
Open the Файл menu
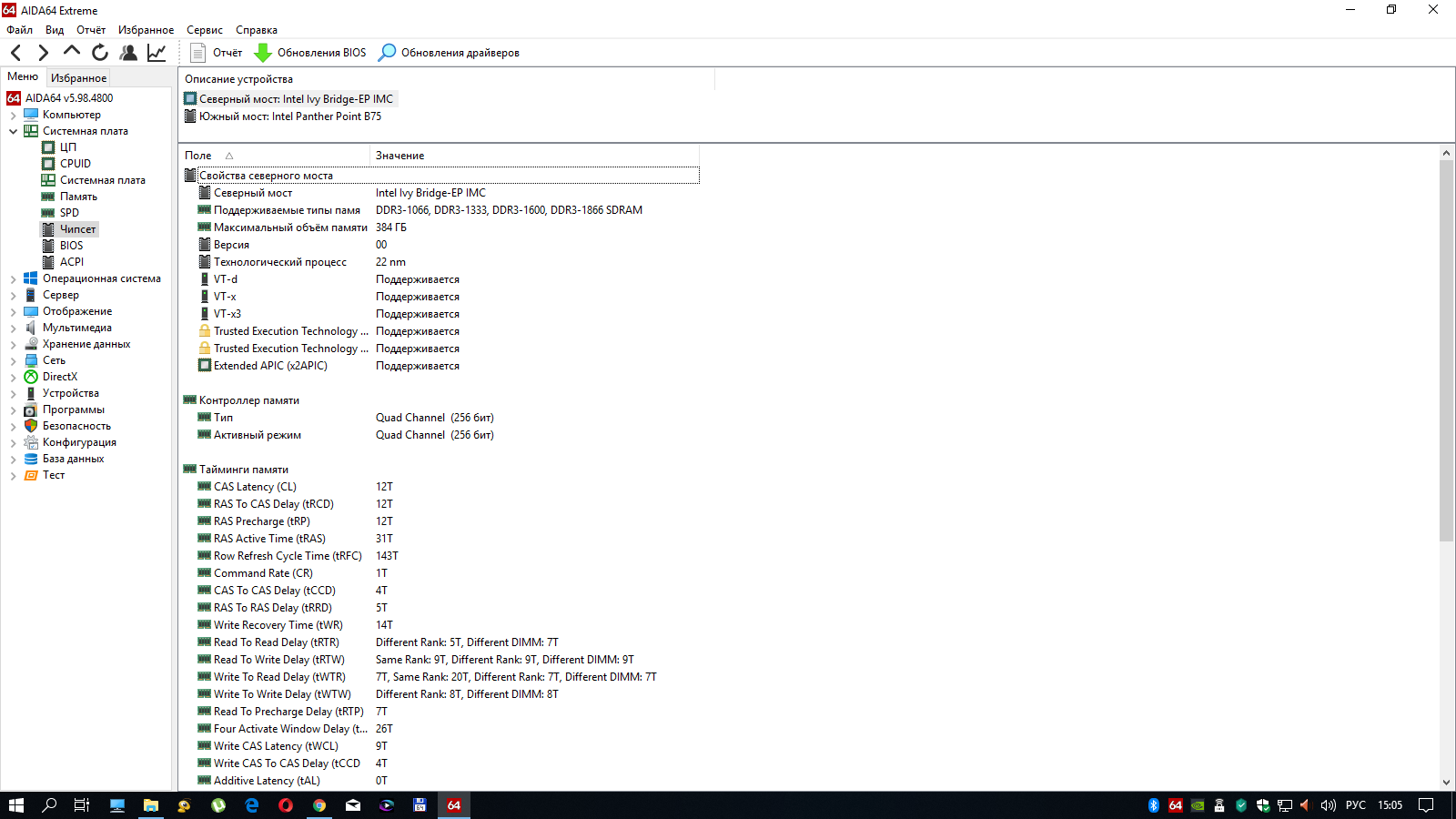[19, 30]
